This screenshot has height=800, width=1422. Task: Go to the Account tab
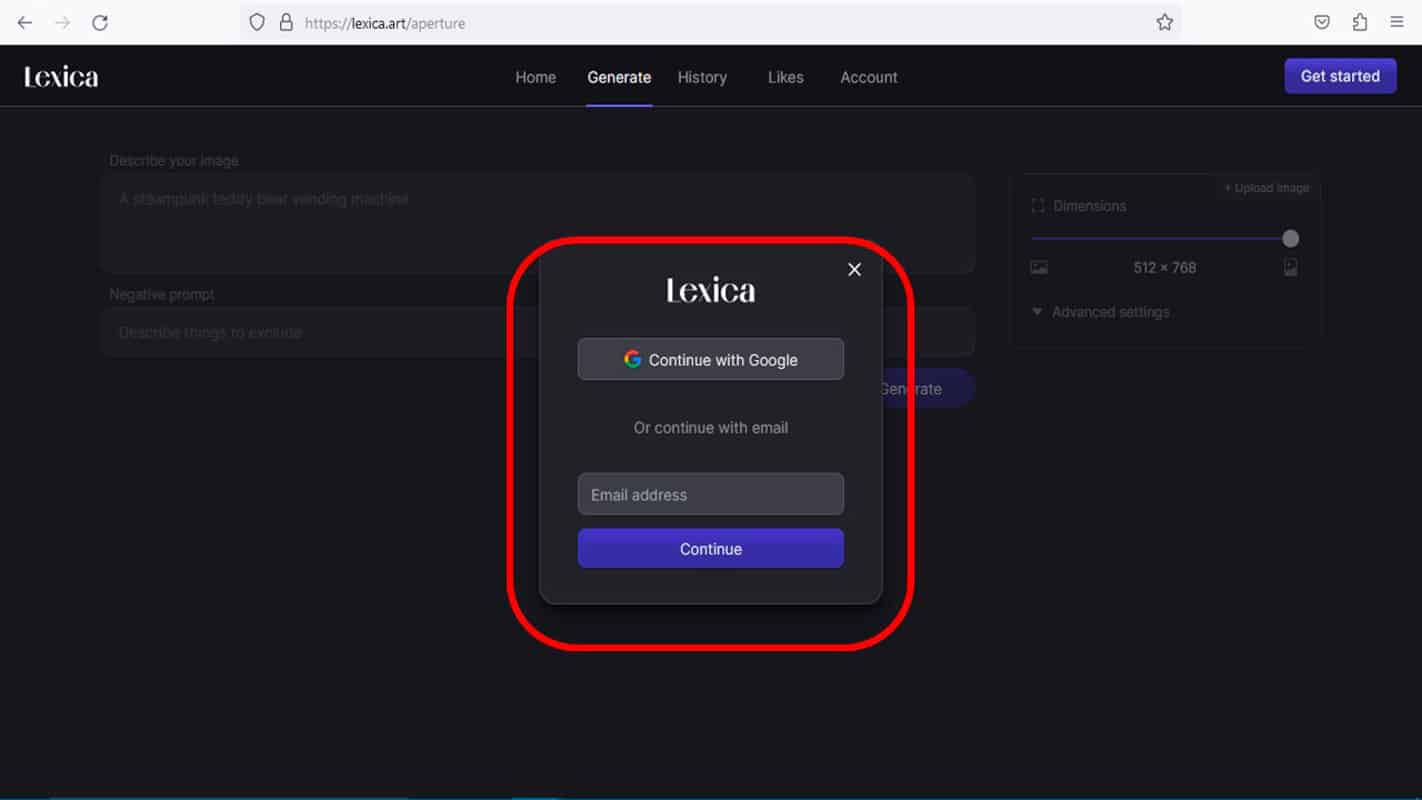pos(869,77)
